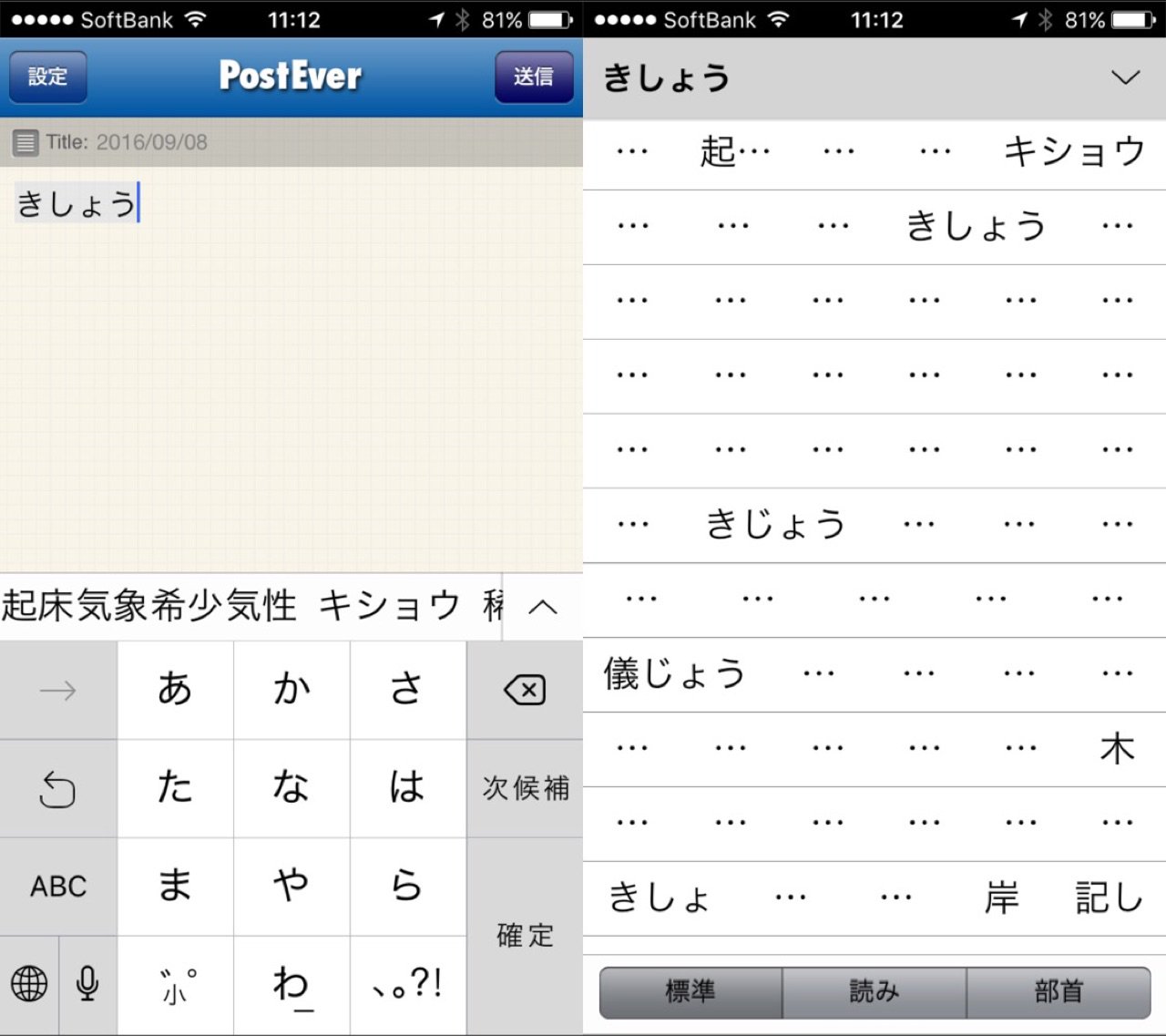This screenshot has height=1036, width=1166.
Task: Tap the note text area containing きしょう
Action: coord(291,369)
